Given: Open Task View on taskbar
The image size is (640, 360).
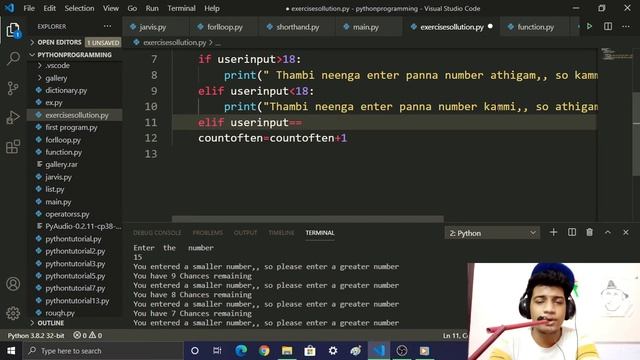Looking at the screenshot, I should [x=217, y=351].
